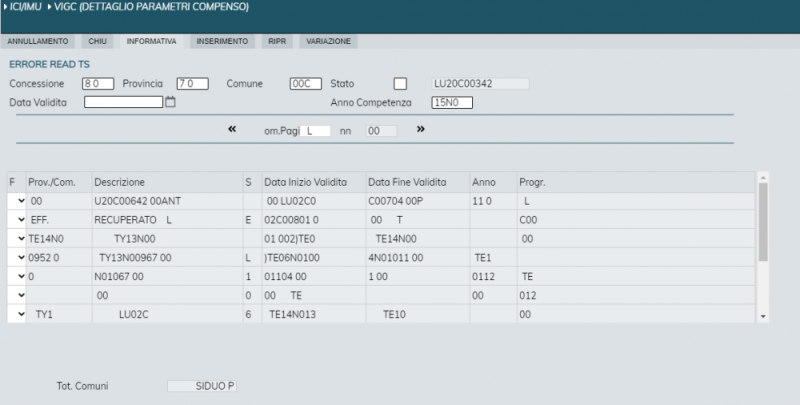800x405 pixels.
Task: Open dropdown in the 0952 0 row
Action: 20,258
